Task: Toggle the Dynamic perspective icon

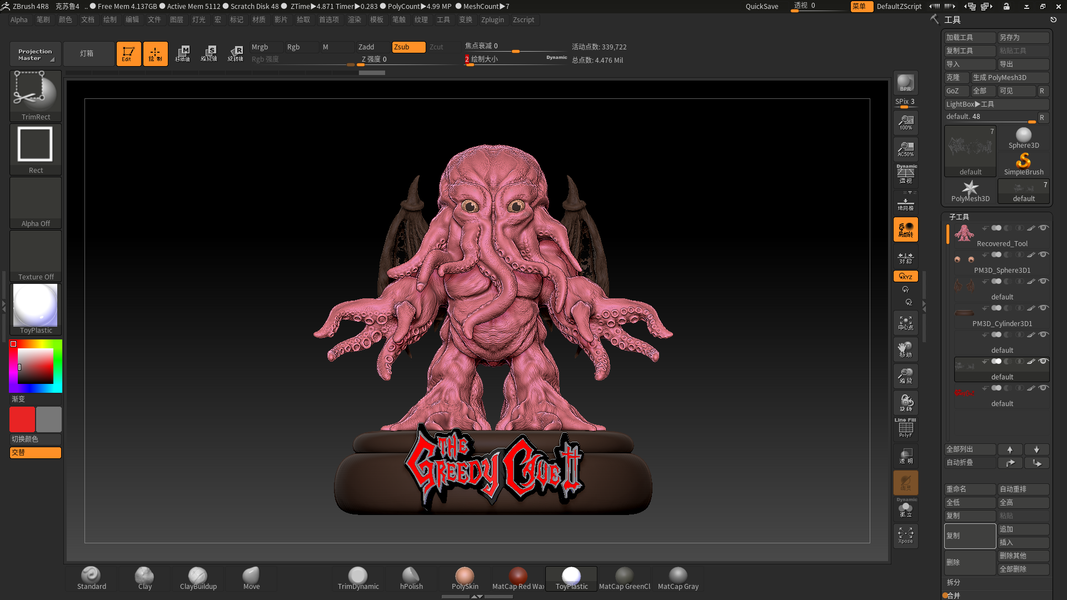Action: 905,174
